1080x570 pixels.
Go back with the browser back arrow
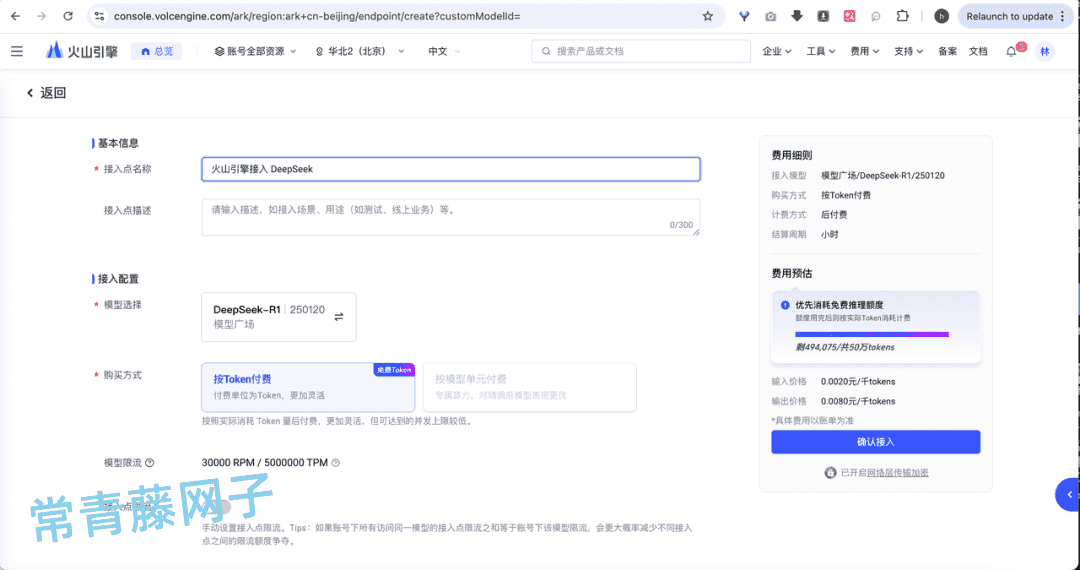pos(15,16)
